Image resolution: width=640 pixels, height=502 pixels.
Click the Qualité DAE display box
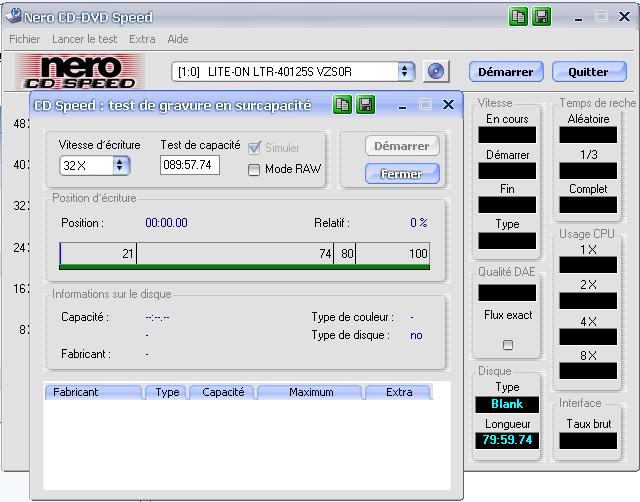[507, 293]
